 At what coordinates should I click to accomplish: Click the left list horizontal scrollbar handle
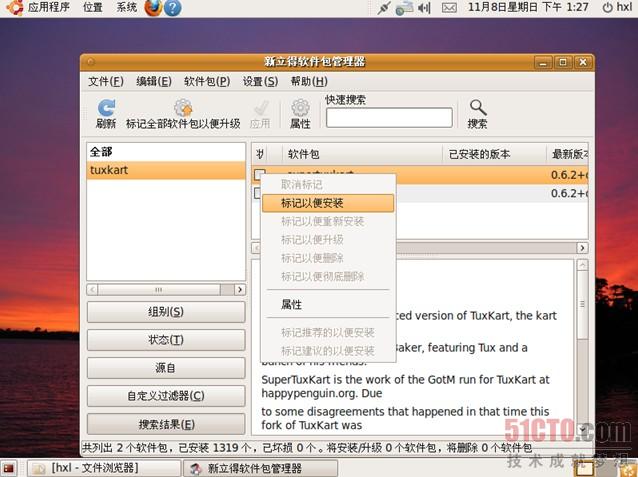159,289
